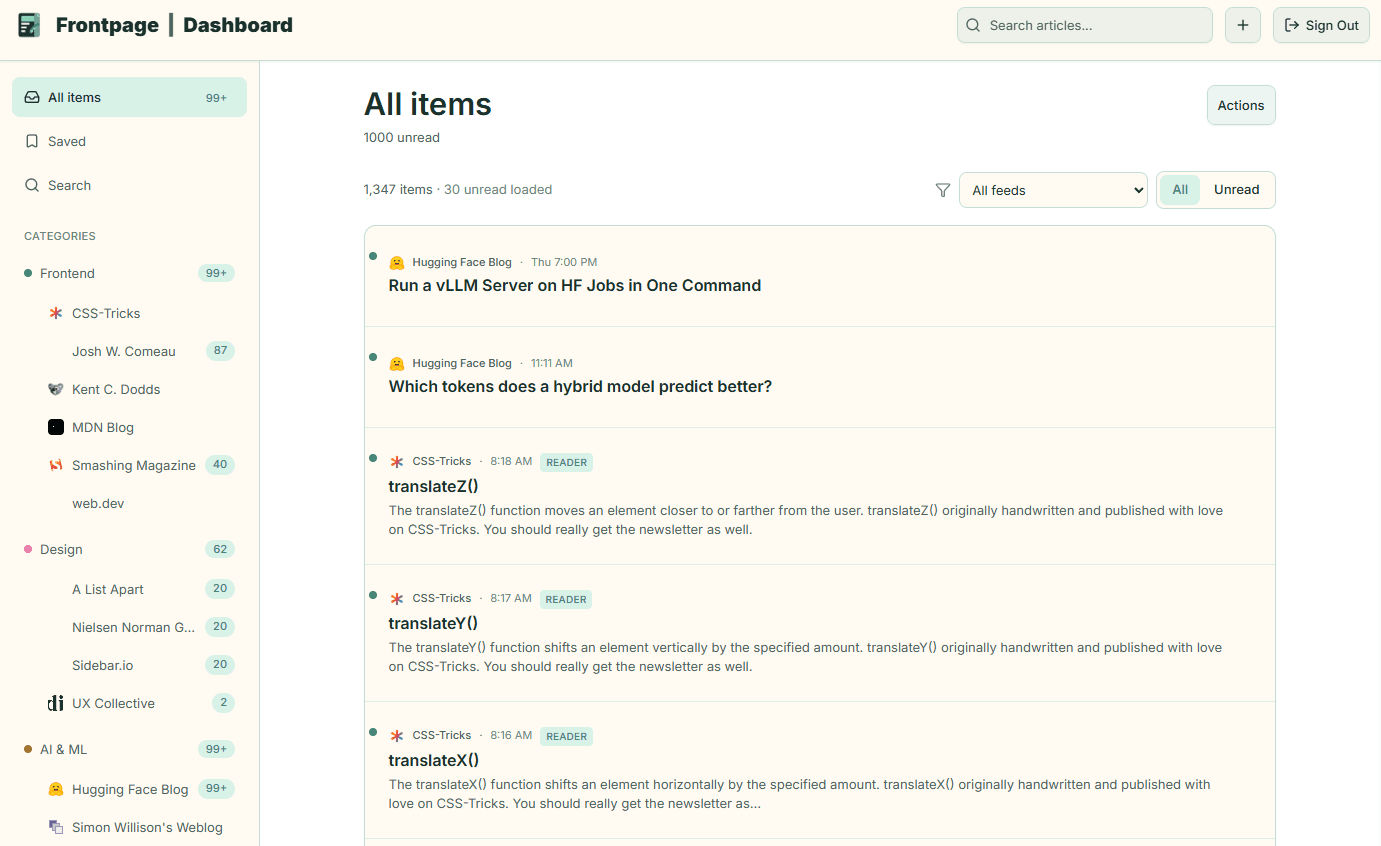The width and height of the screenshot is (1381, 846).
Task: Open article about hybrid model token prediction
Action: pyautogui.click(x=580, y=386)
